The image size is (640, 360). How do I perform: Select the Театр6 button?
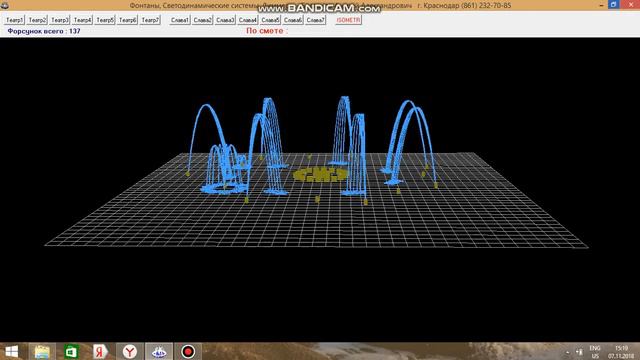[x=128, y=20]
